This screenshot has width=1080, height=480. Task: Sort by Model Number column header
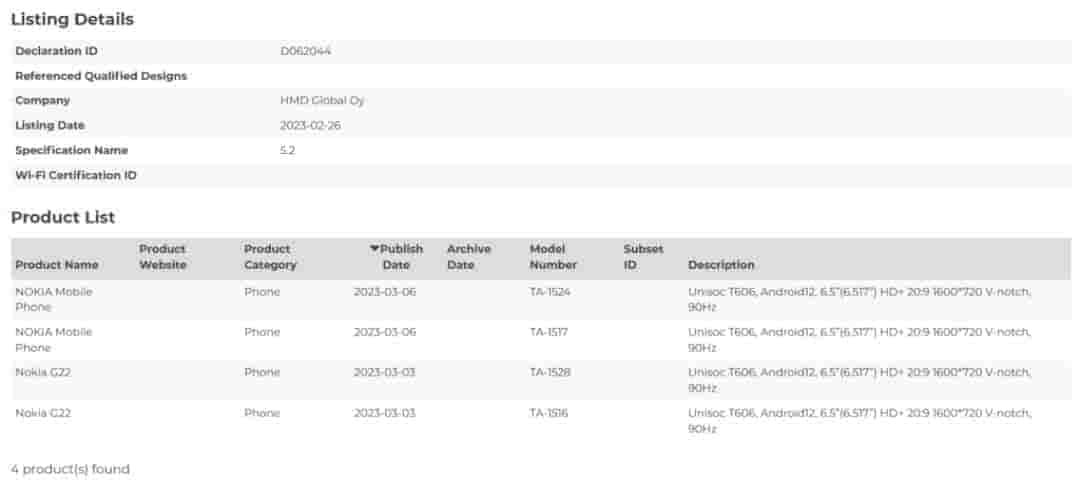(553, 257)
